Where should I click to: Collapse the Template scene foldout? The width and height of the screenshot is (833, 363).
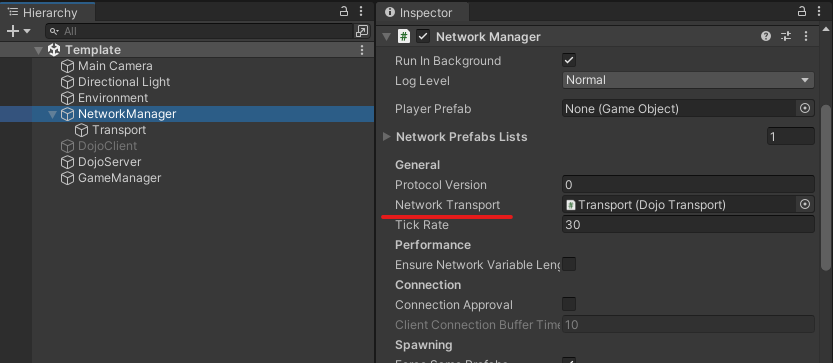pos(38,50)
